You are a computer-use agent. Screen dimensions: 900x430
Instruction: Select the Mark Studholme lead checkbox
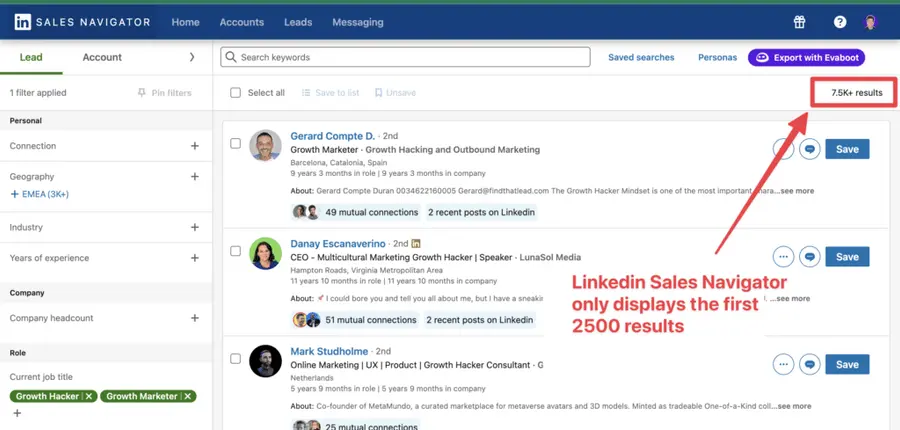point(235,358)
